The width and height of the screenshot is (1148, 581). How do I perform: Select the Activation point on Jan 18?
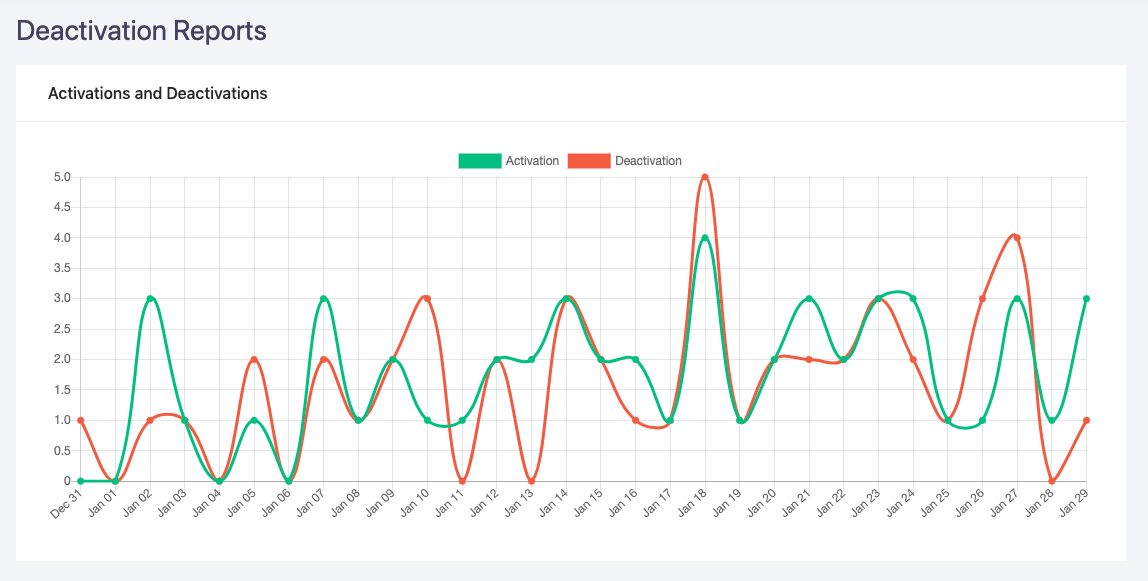(705, 238)
